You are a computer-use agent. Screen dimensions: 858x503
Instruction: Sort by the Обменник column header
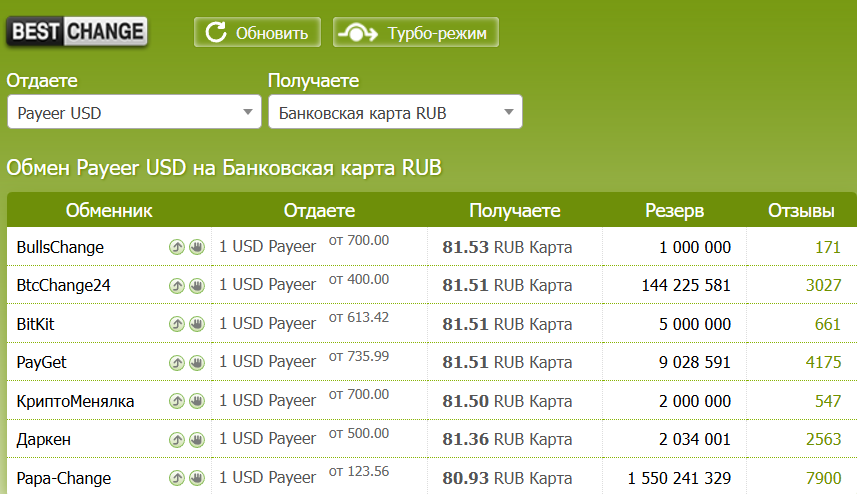pyautogui.click(x=109, y=211)
